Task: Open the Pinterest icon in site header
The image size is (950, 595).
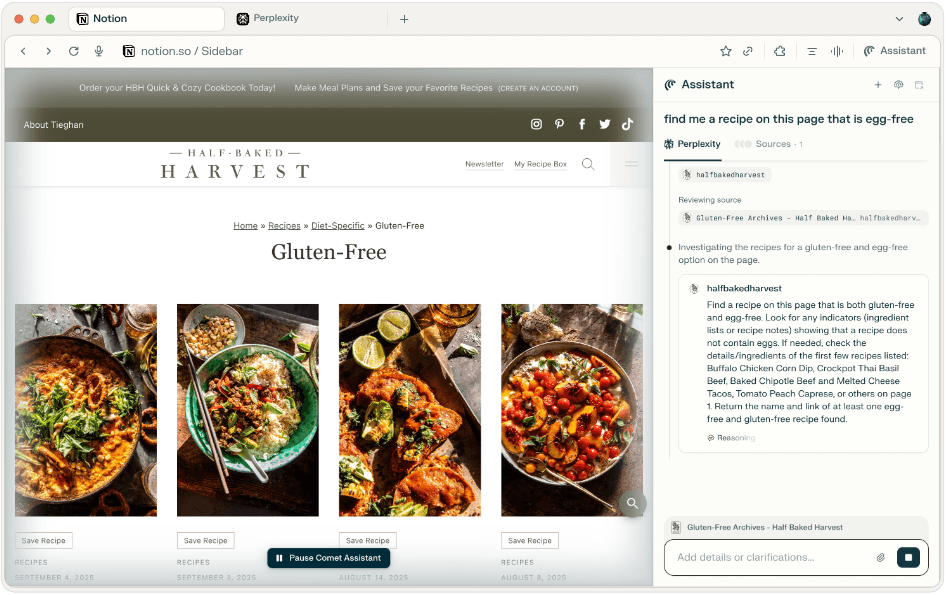Action: pyautogui.click(x=559, y=124)
